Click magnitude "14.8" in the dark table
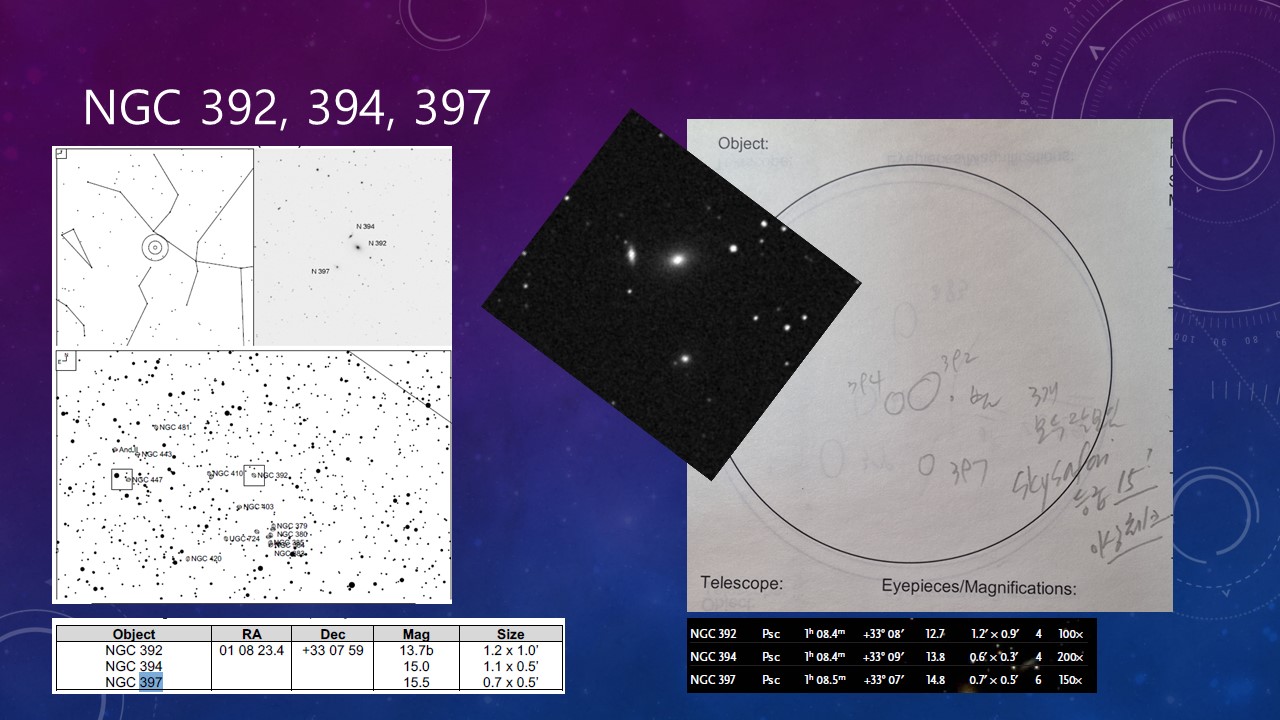 coord(935,681)
